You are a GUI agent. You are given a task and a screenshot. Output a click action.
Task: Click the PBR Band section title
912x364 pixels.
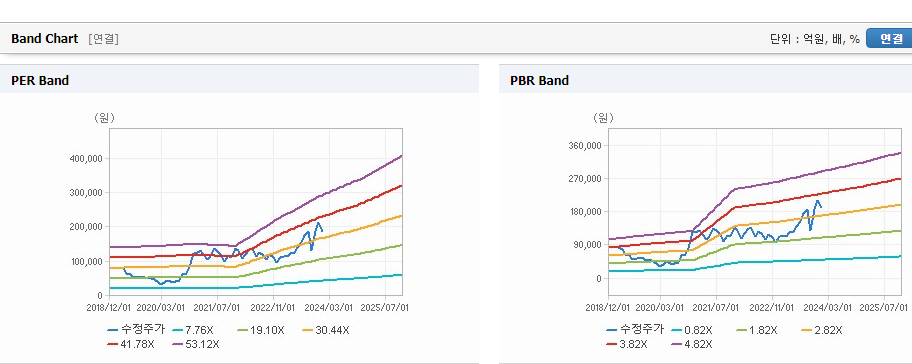click(x=539, y=81)
